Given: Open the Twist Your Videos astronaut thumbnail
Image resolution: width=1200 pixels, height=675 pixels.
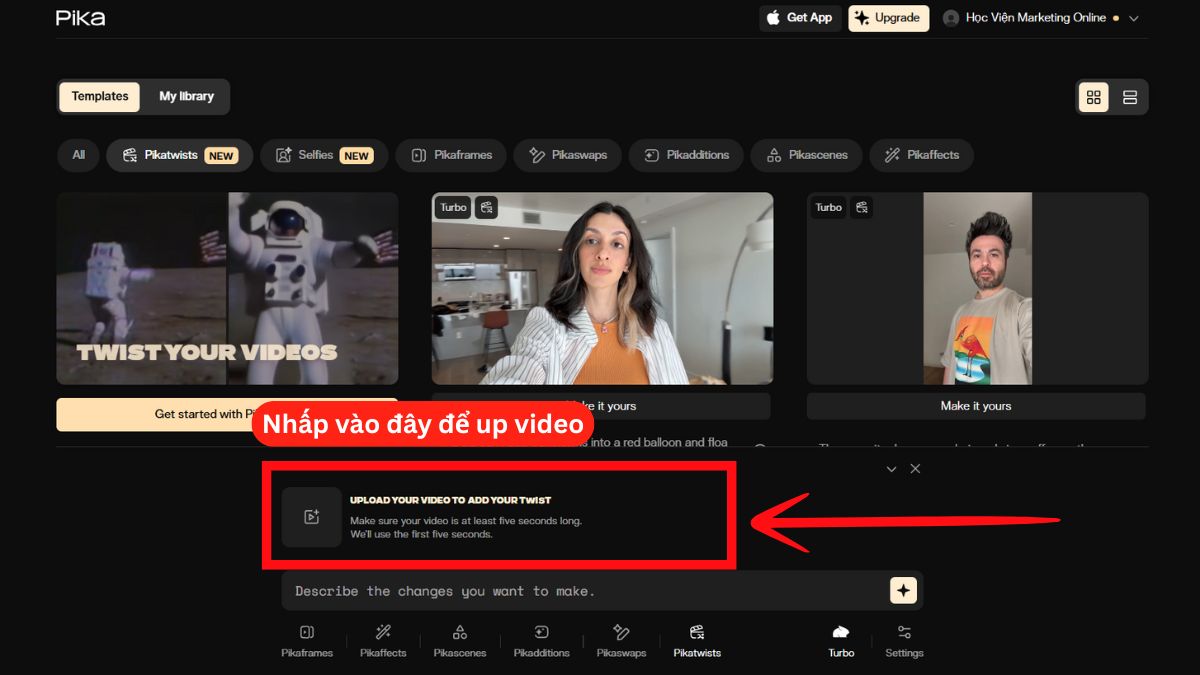Looking at the screenshot, I should click(227, 288).
